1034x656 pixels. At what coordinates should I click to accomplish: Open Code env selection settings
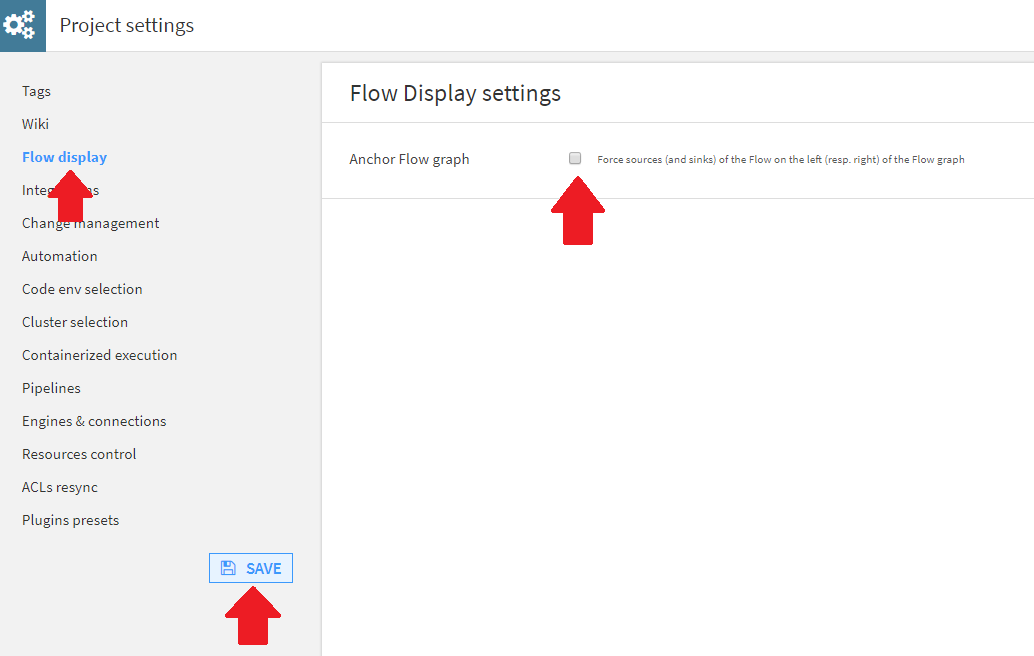click(82, 289)
